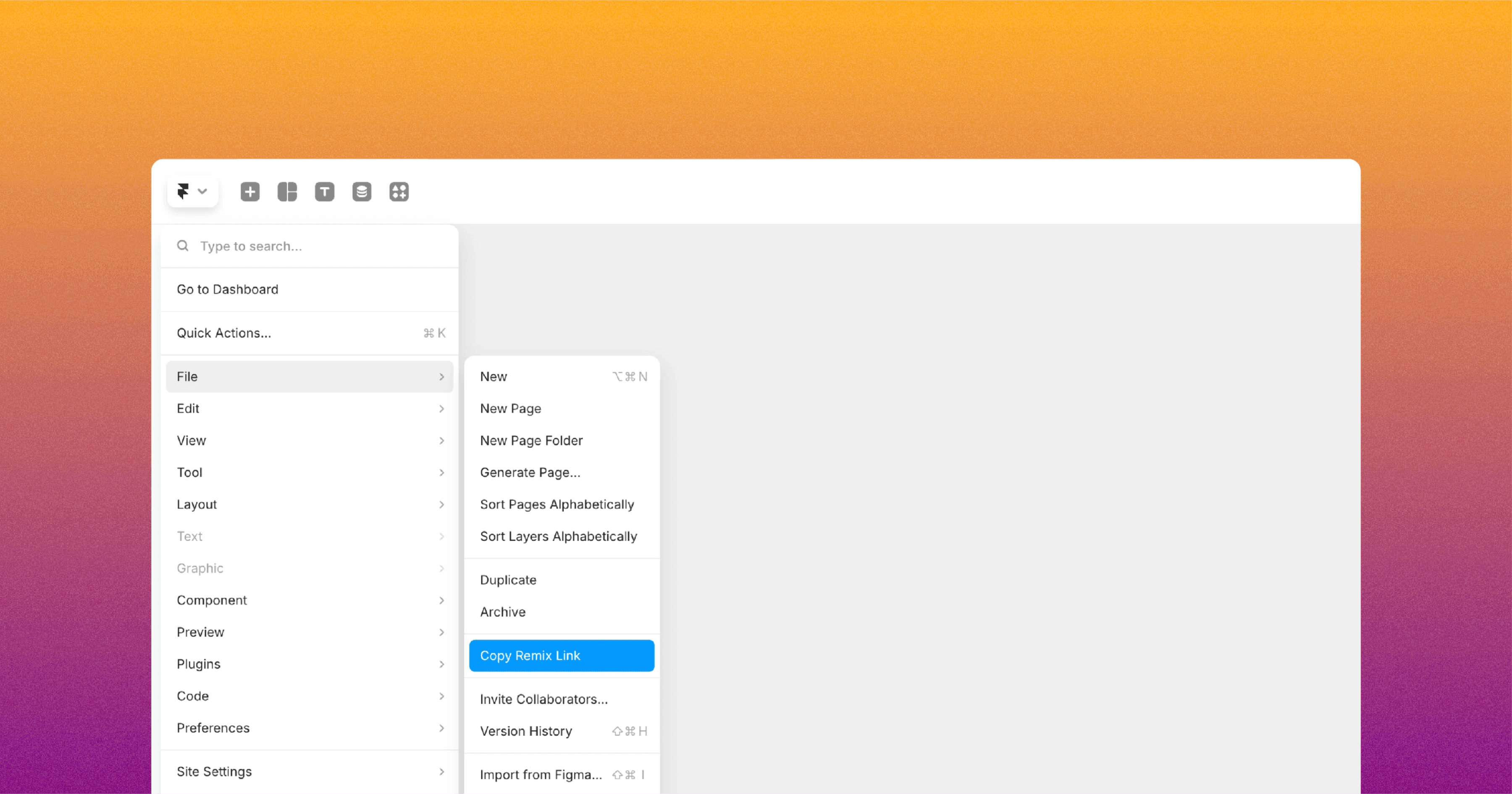This screenshot has width=1512, height=794.
Task: Select the Text tool icon
Action: [325, 192]
